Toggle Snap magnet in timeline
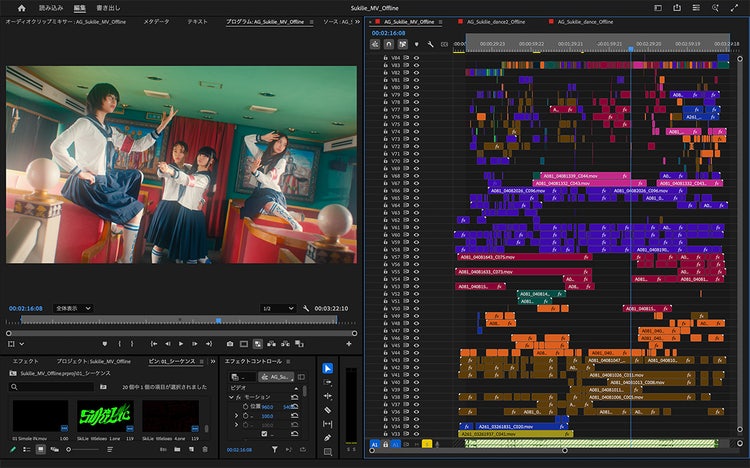The width and height of the screenshot is (750, 468). click(388, 44)
